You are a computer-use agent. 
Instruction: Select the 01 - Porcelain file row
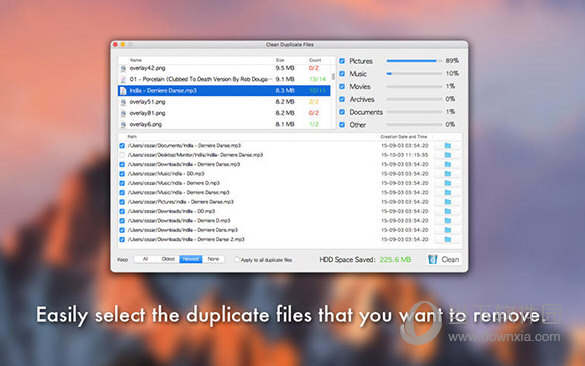click(224, 79)
